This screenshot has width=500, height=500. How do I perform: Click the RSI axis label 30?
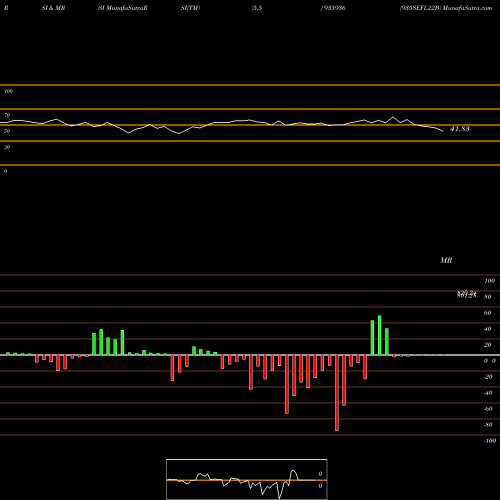click(x=7, y=147)
